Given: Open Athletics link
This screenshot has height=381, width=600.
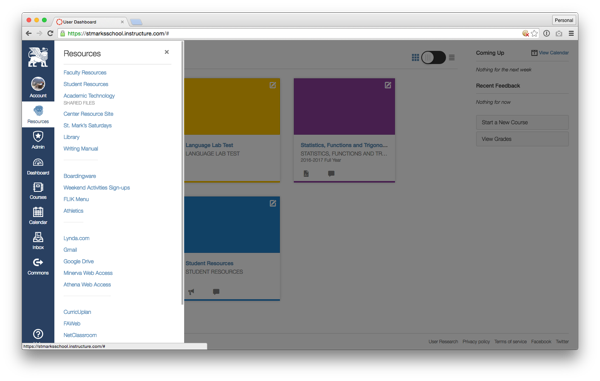Looking at the screenshot, I should (73, 211).
